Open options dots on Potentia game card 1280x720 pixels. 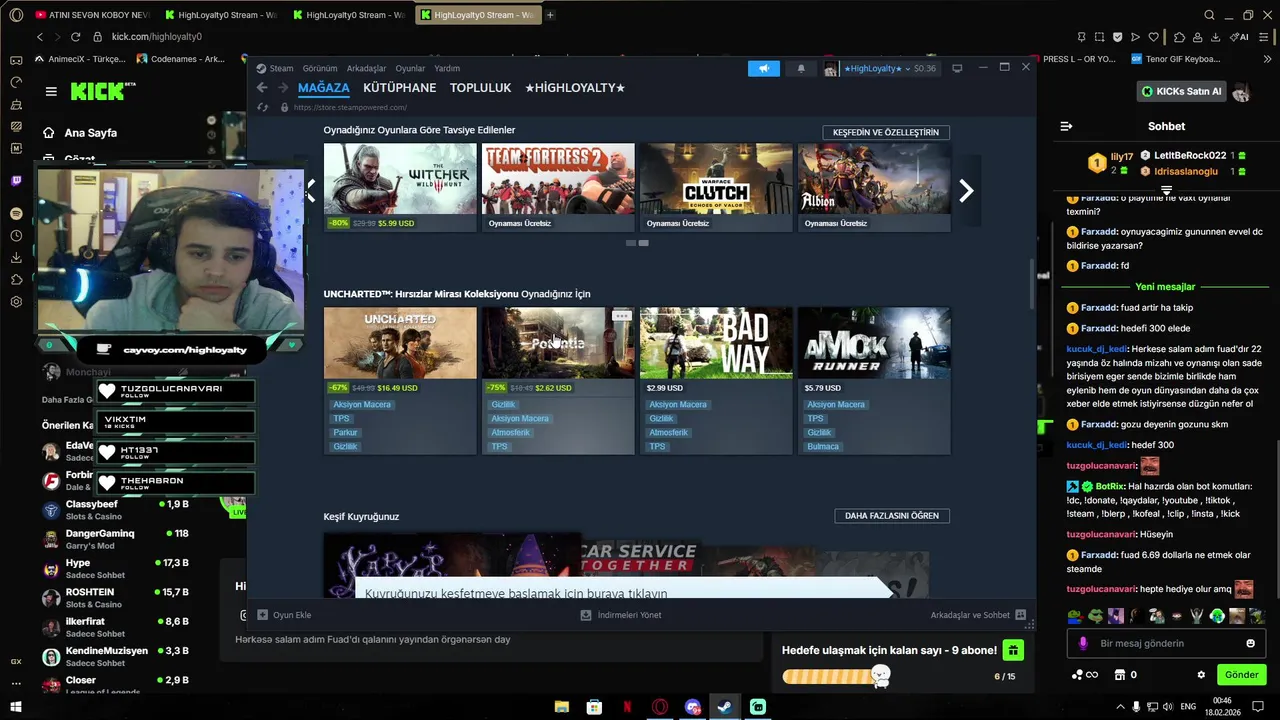point(622,316)
